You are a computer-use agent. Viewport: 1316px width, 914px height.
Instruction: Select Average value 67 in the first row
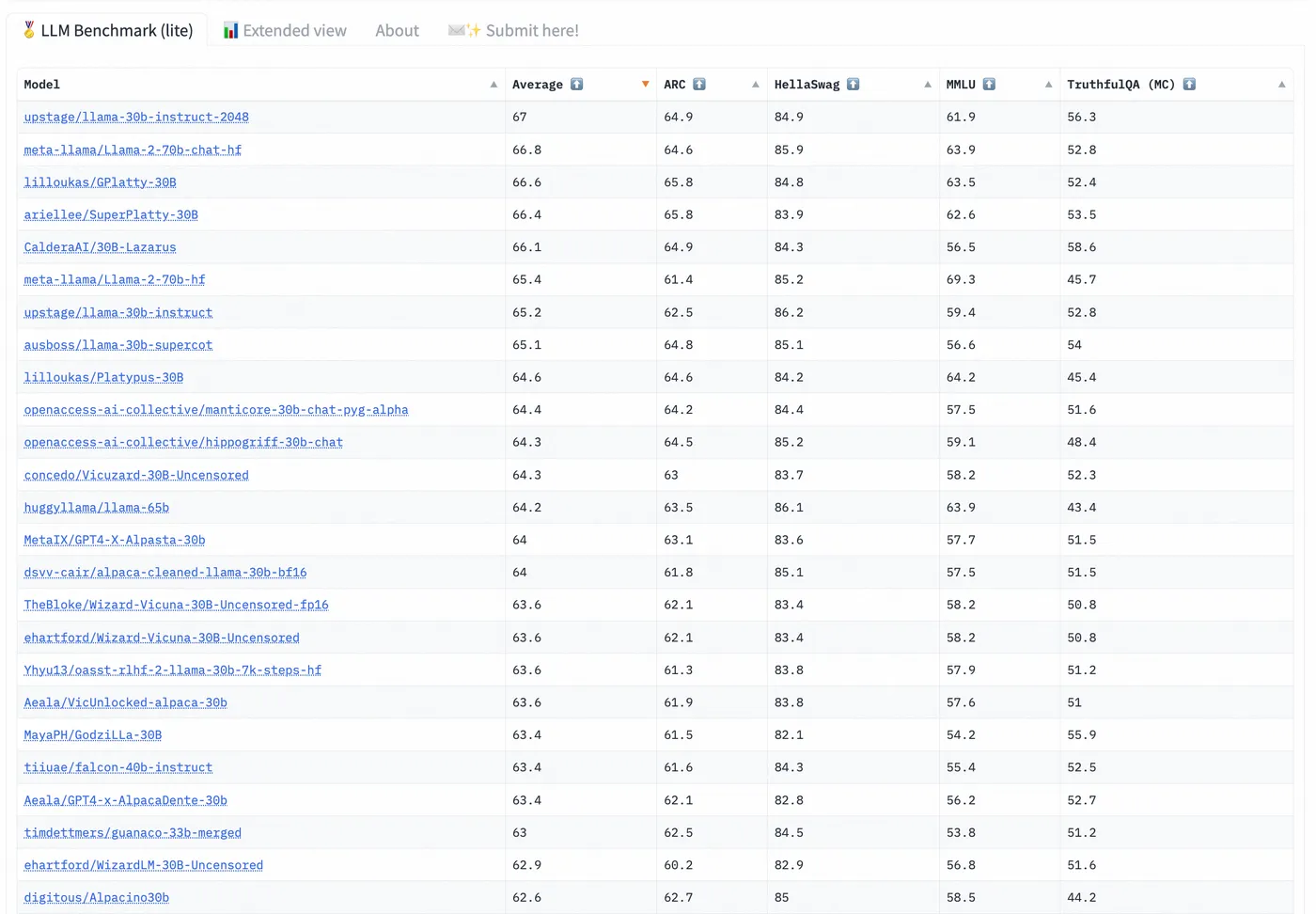[520, 118]
